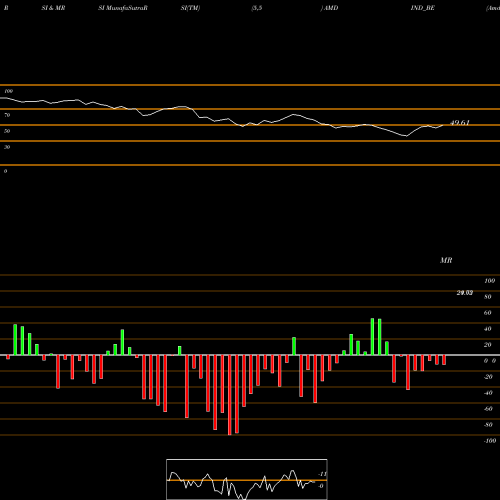The image size is (500, 500).
Task: Click the 'MR' panel title
Action: (446, 260)
